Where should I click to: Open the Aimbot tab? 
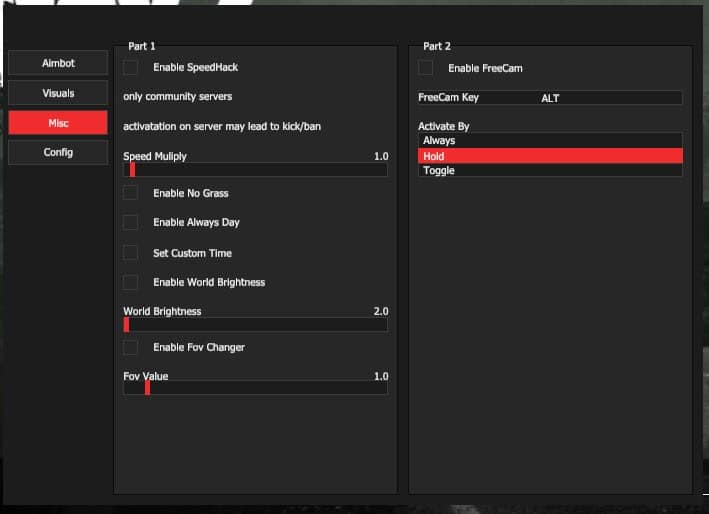point(58,63)
